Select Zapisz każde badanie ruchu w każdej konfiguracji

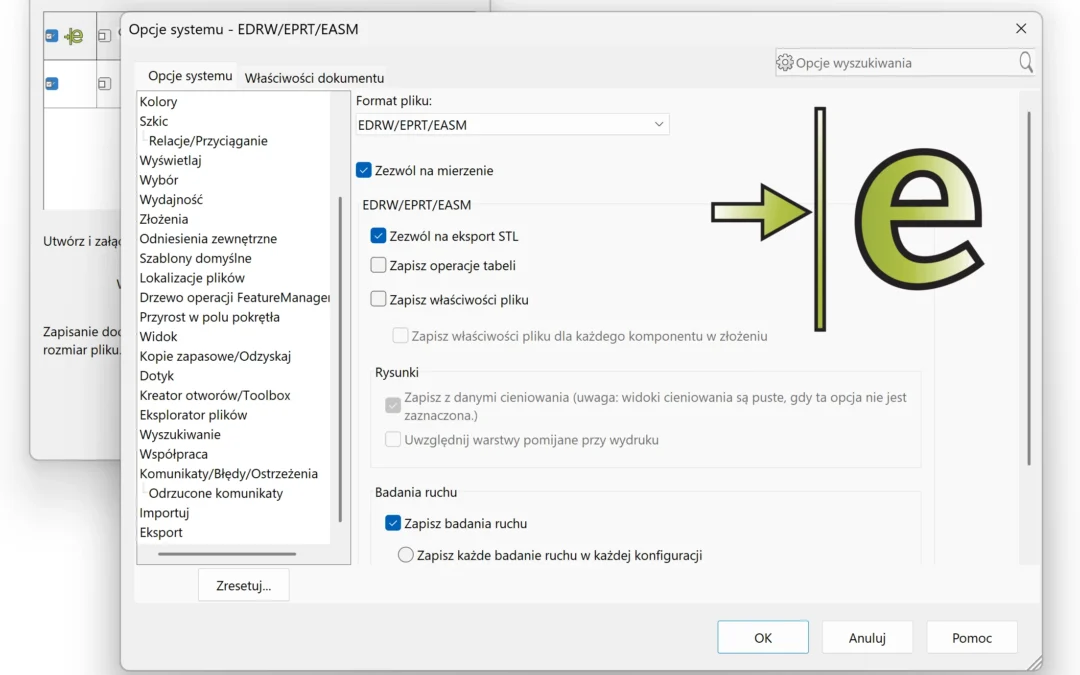(x=406, y=554)
